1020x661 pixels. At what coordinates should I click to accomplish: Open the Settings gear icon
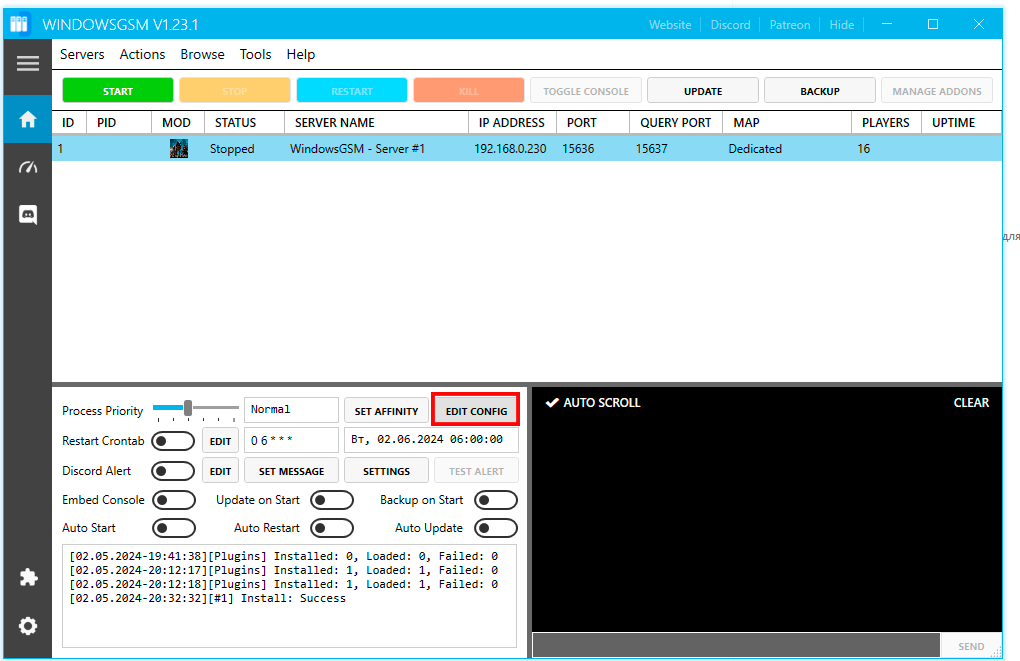27,626
